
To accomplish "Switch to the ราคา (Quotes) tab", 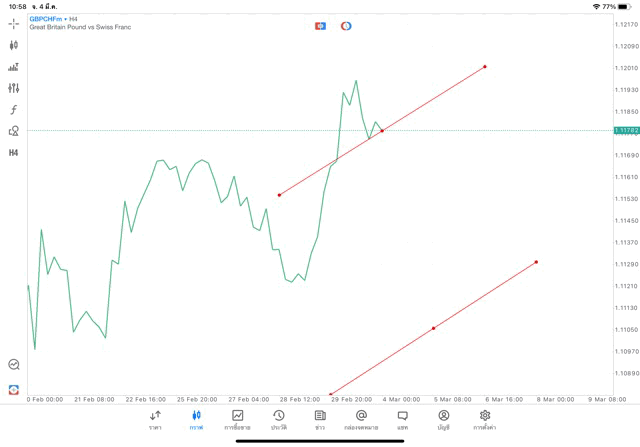I will [x=155, y=419].
